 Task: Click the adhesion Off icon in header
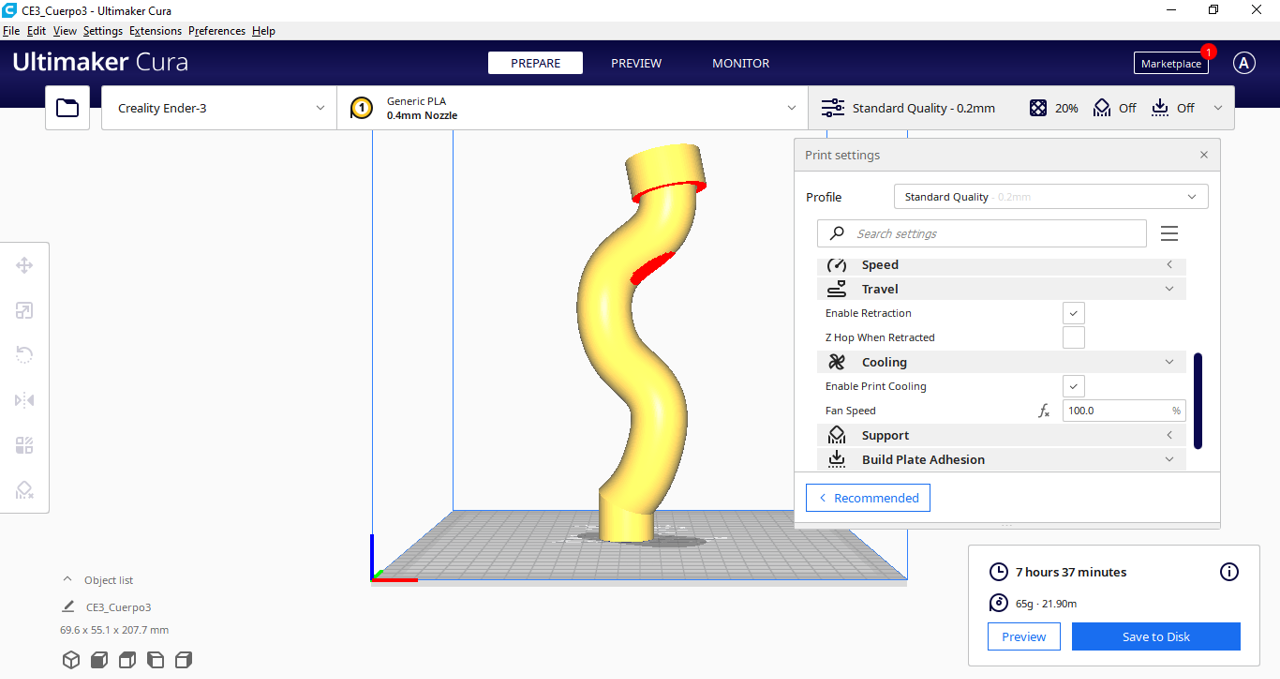(x=1160, y=108)
